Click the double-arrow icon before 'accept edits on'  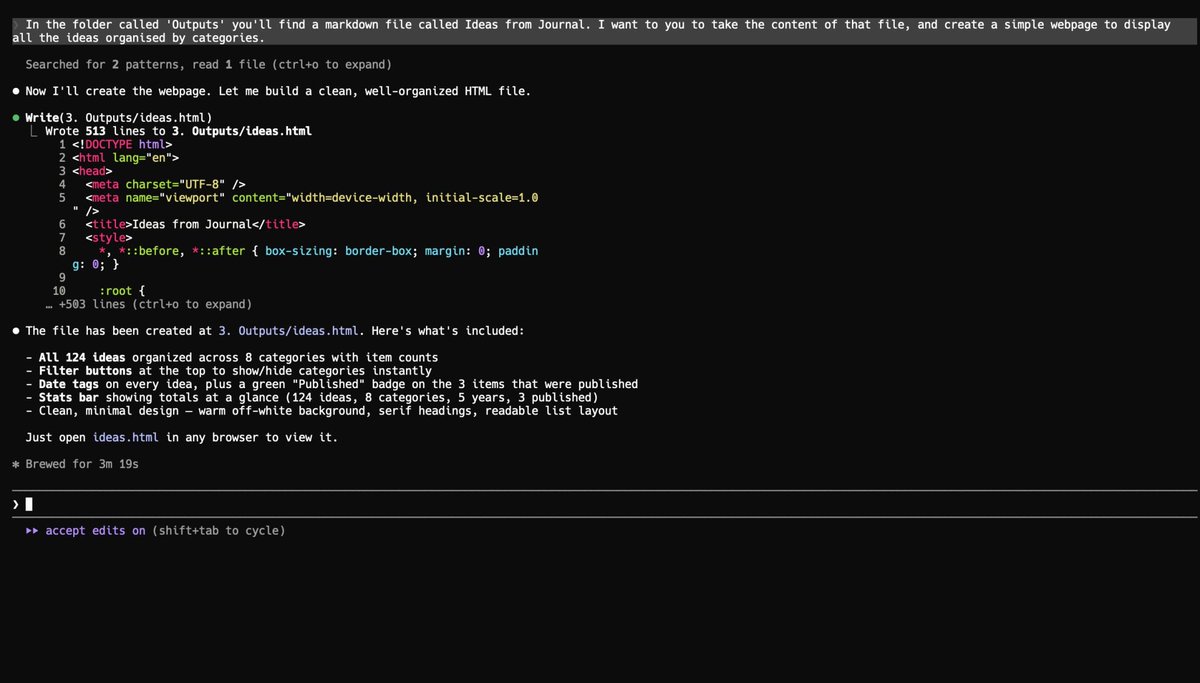(x=32, y=531)
